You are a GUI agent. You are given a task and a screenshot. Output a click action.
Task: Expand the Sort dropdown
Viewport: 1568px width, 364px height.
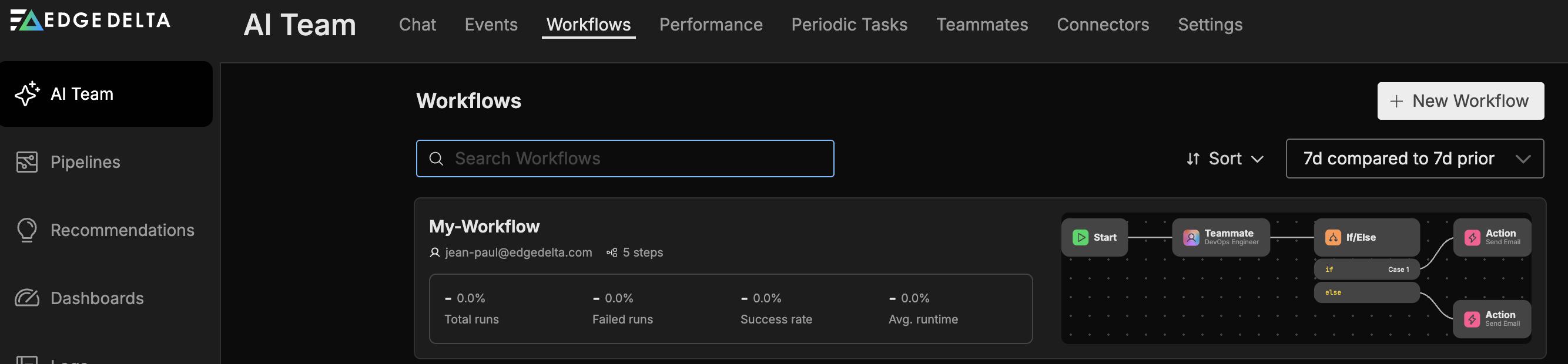(1224, 159)
